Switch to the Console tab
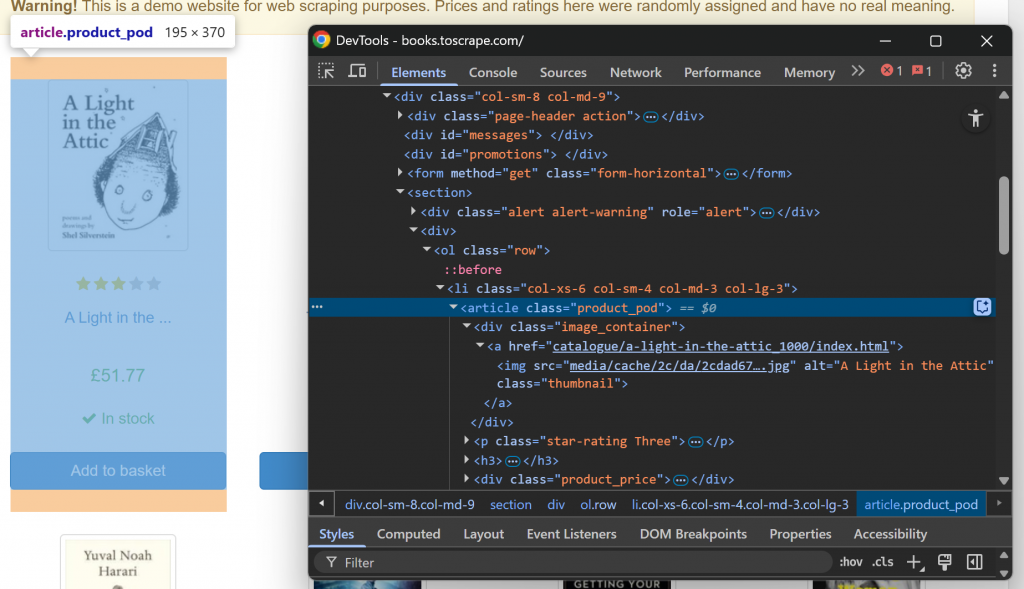1024x589 pixels. (x=493, y=72)
